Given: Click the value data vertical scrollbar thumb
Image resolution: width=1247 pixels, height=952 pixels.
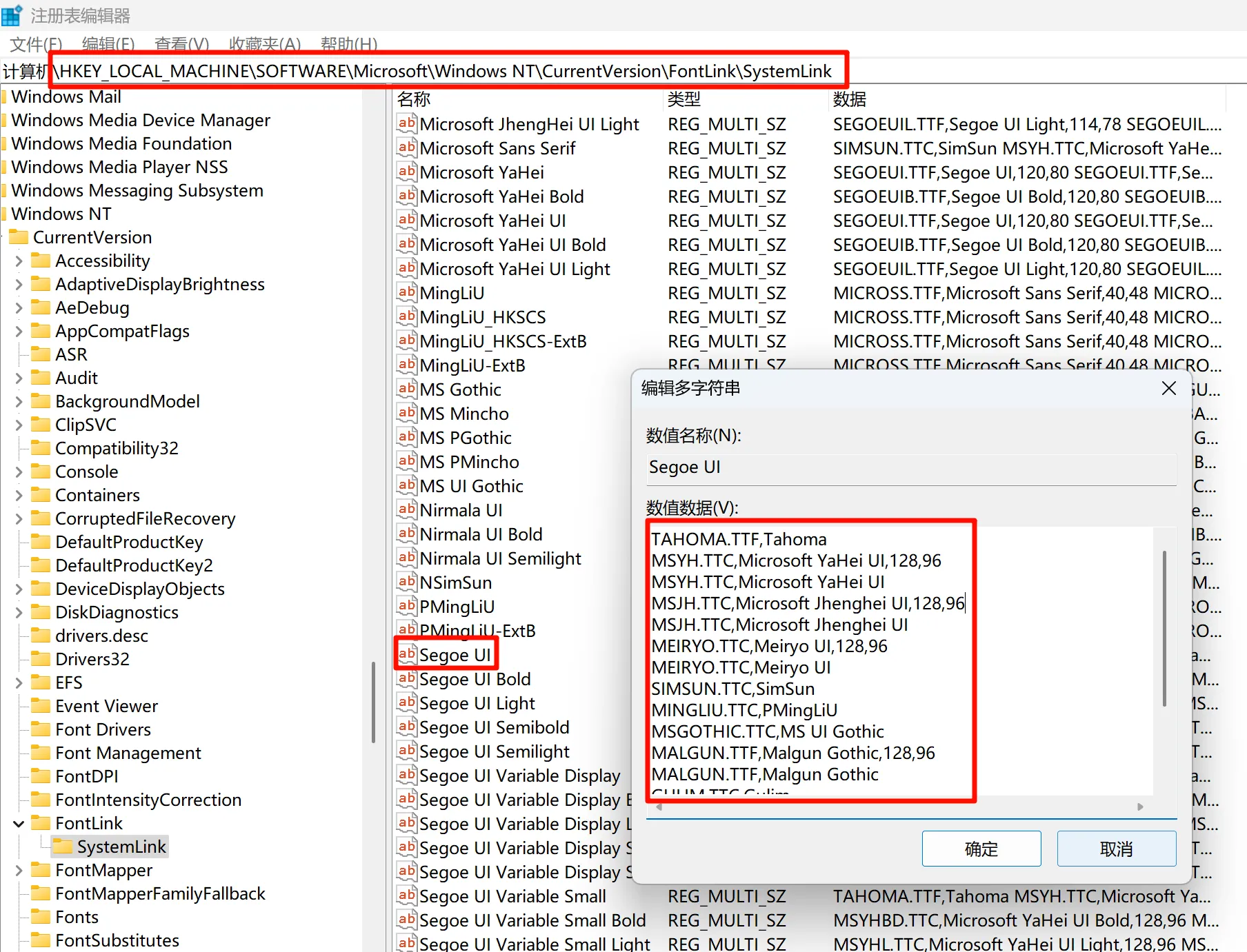Looking at the screenshot, I should tap(1165, 628).
